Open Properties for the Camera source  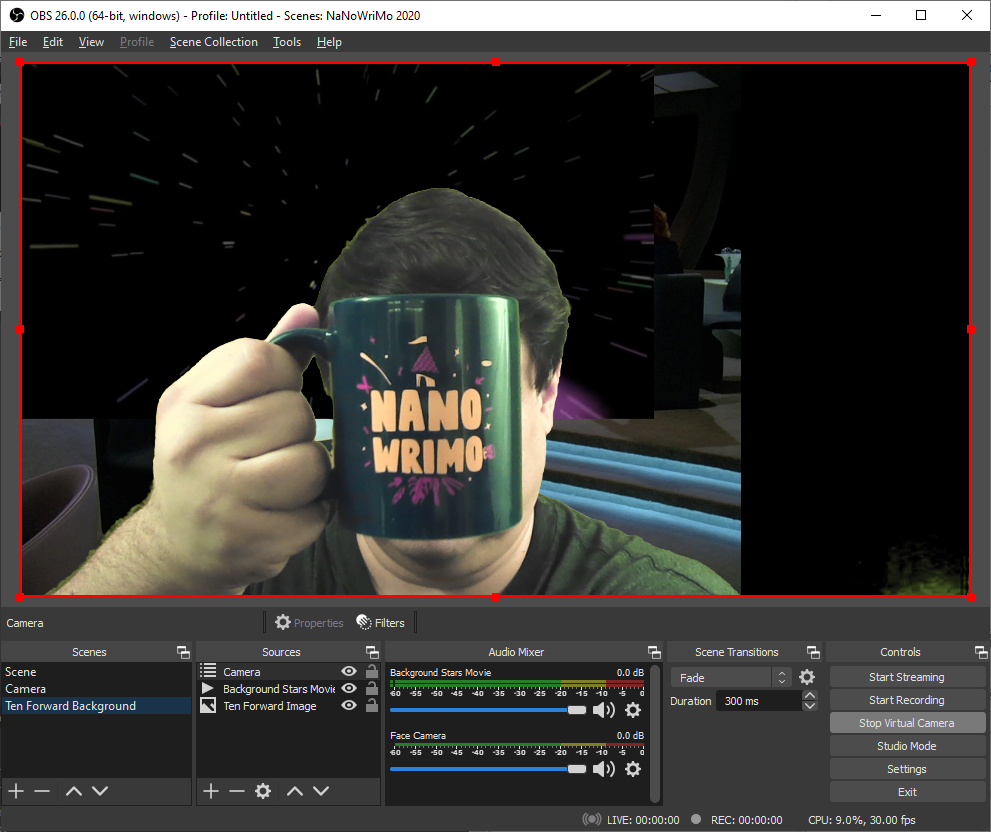point(309,623)
